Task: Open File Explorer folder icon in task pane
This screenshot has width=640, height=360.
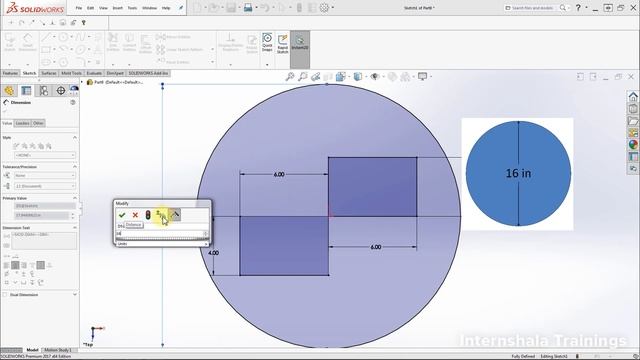Action: coord(633,121)
